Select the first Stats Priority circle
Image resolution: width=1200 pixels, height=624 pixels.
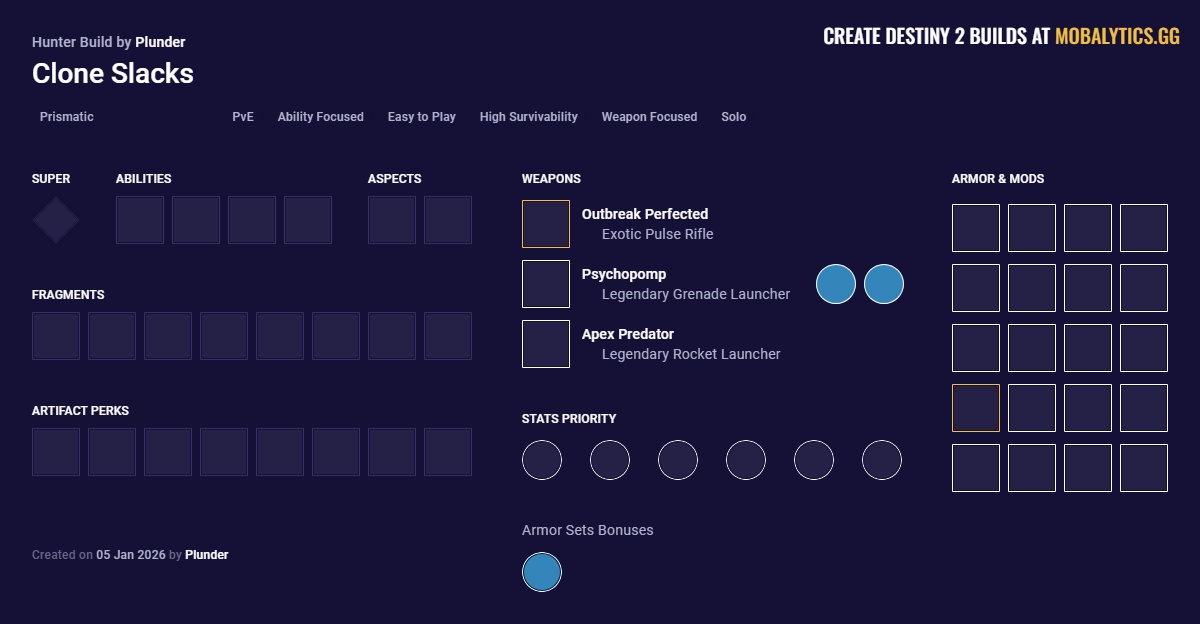[542, 460]
